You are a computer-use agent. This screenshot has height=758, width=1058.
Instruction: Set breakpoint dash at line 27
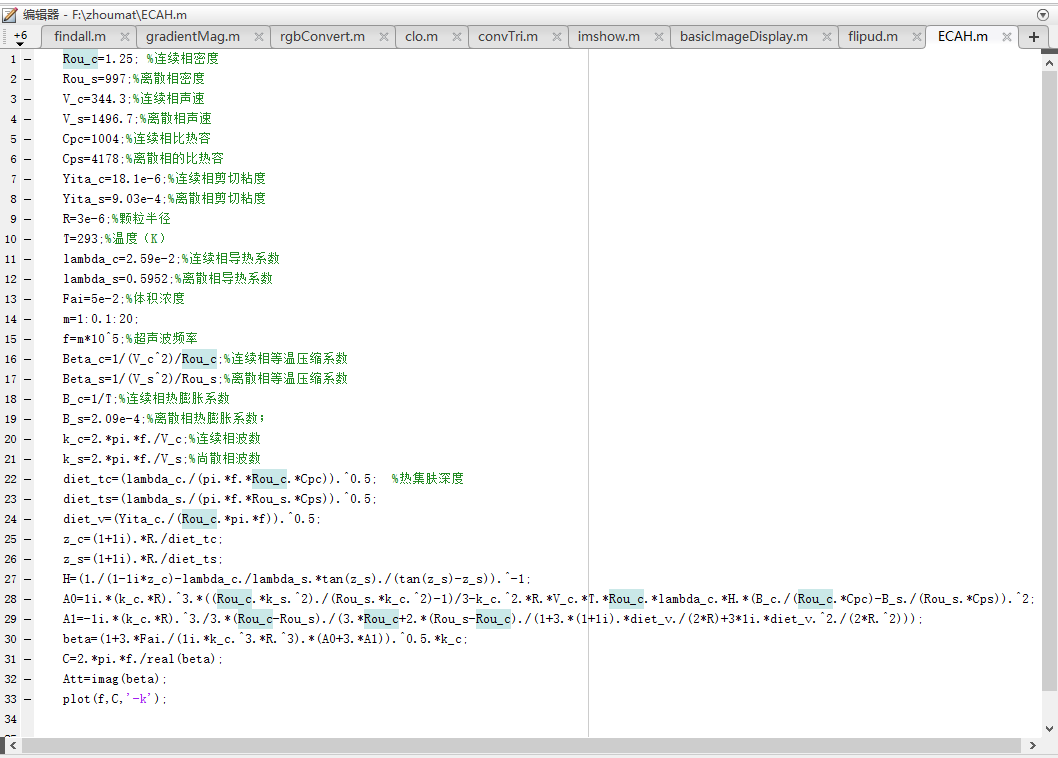(x=27, y=579)
